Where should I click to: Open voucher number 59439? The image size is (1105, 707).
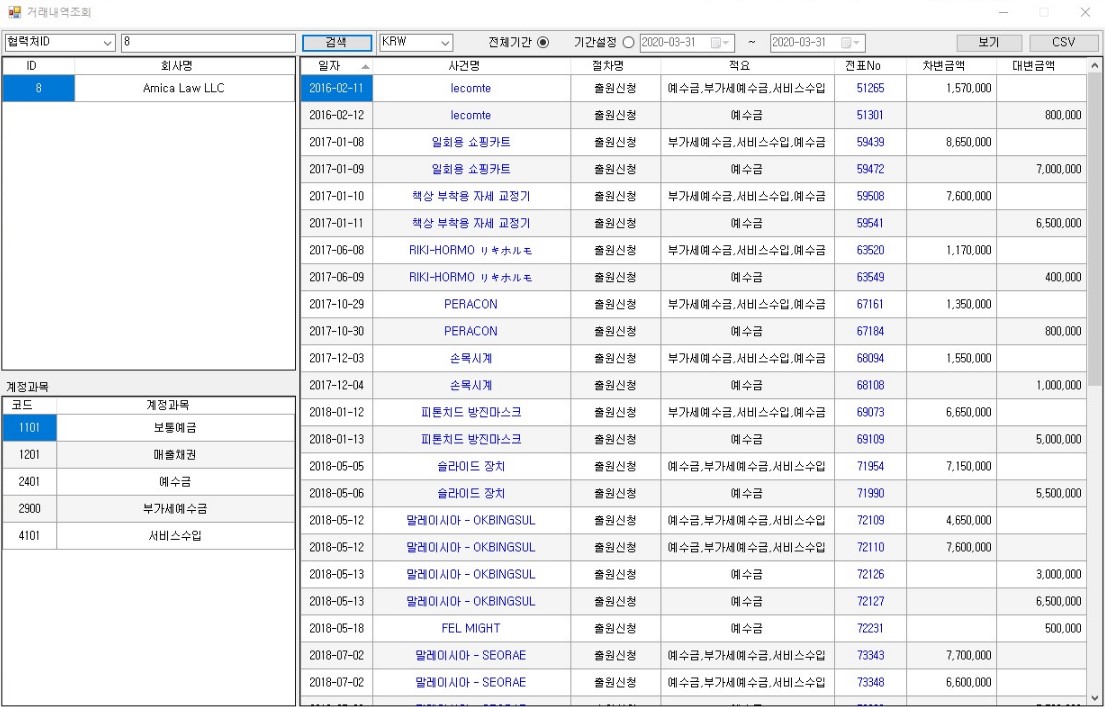point(870,142)
